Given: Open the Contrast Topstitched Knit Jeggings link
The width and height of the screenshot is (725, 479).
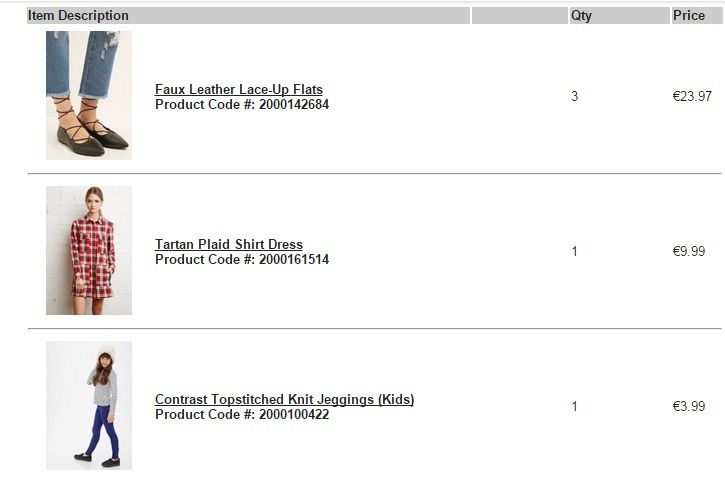Looking at the screenshot, I should 284,400.
